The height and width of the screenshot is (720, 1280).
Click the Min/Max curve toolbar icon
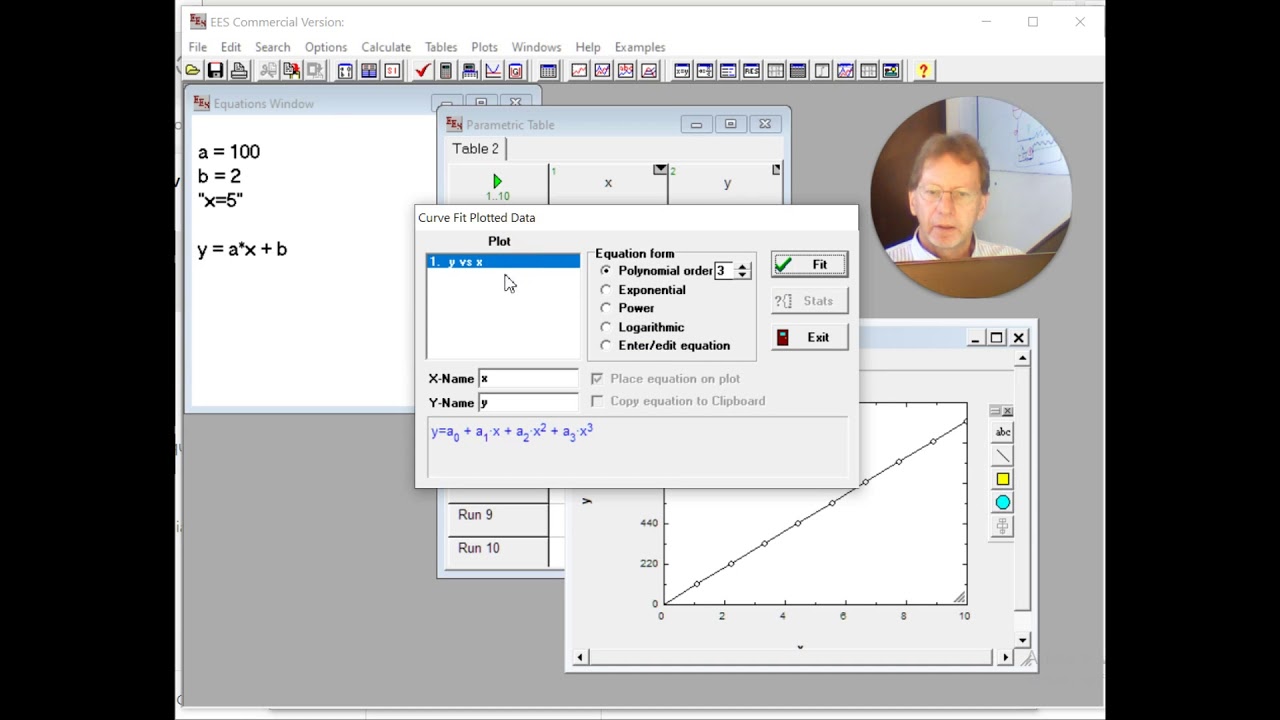coord(493,71)
